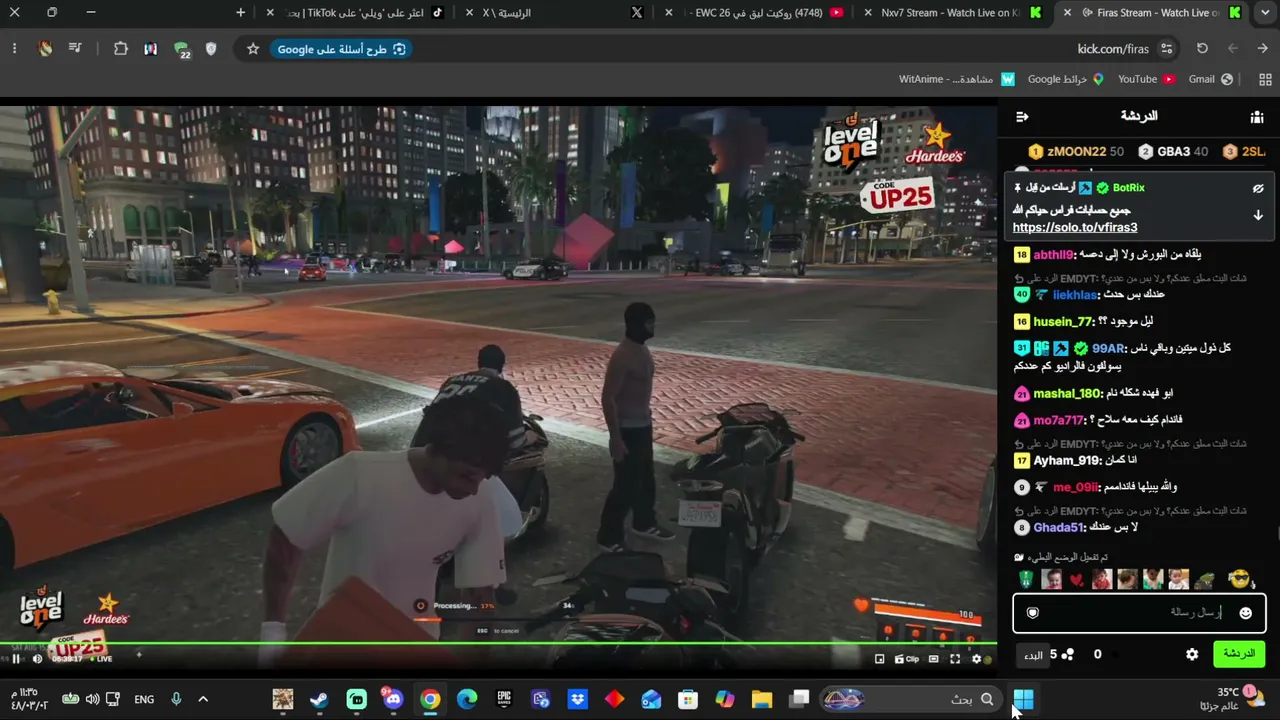Open the taskbar microphone indicator
Screen dimensions: 1280x720
176,699
